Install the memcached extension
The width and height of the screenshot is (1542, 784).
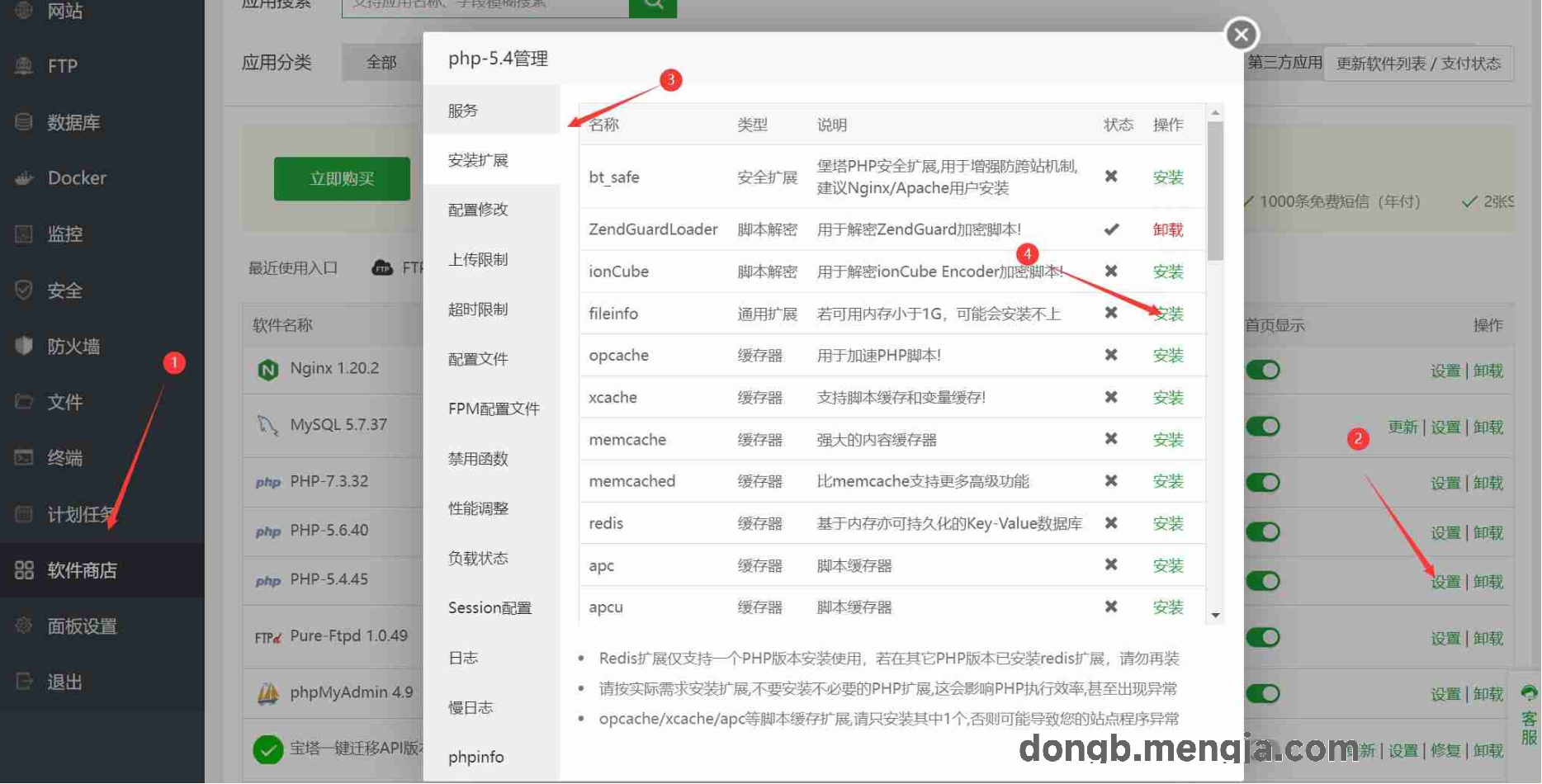point(1168,481)
